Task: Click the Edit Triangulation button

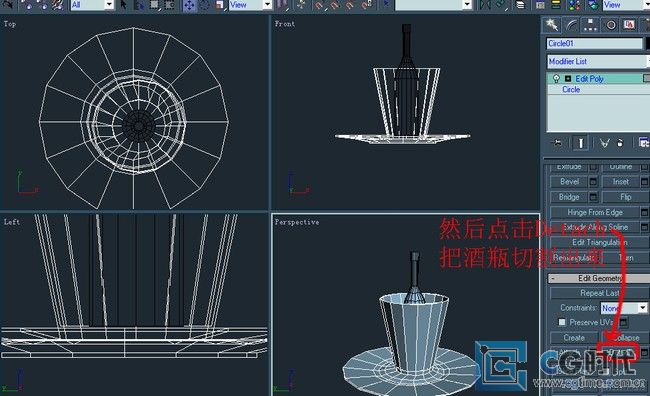Action: click(600, 243)
